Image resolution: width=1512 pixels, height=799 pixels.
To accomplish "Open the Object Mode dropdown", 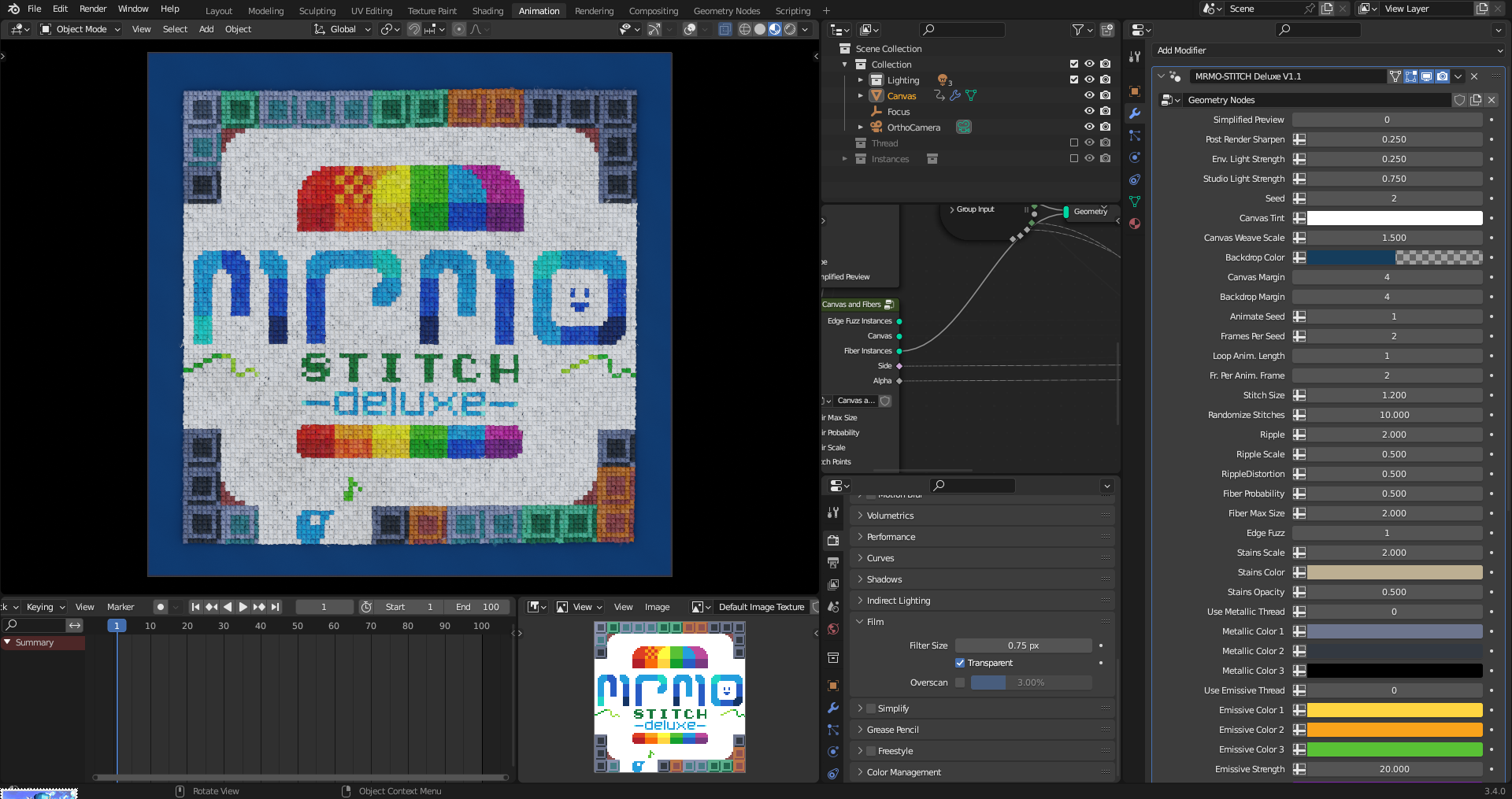I will click(x=81, y=29).
